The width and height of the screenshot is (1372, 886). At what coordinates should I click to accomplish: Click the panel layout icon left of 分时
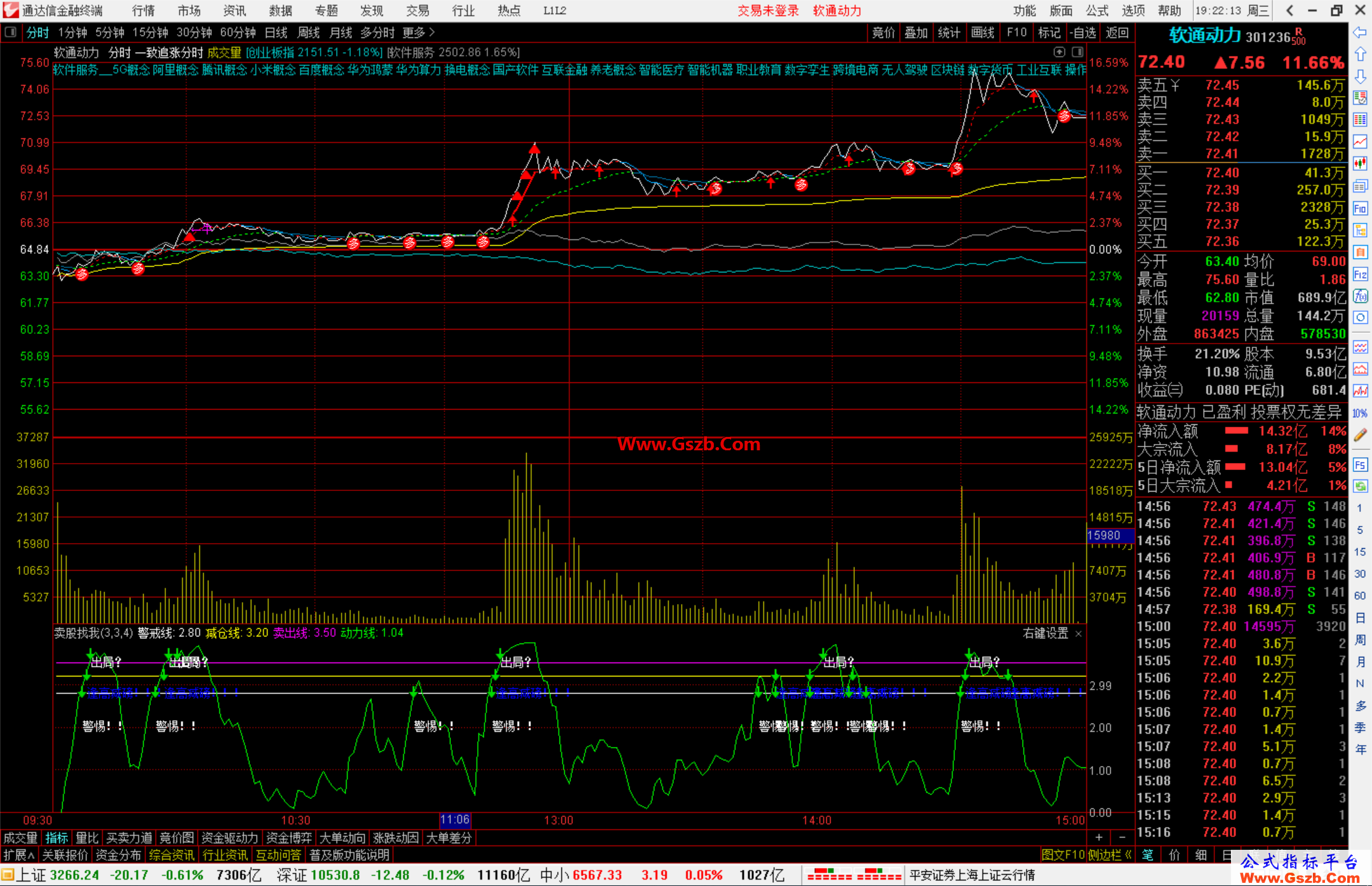click(10, 32)
